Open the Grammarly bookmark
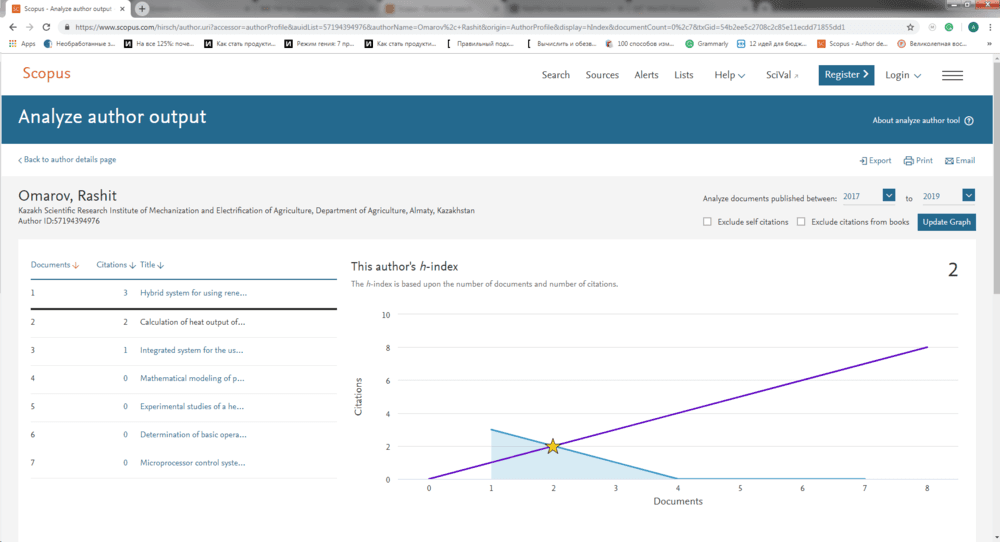Screen dimensions: 1000x542 click(707, 44)
